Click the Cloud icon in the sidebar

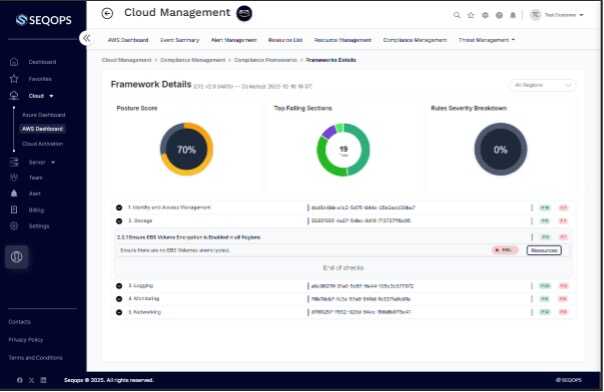pyautogui.click(x=14, y=95)
